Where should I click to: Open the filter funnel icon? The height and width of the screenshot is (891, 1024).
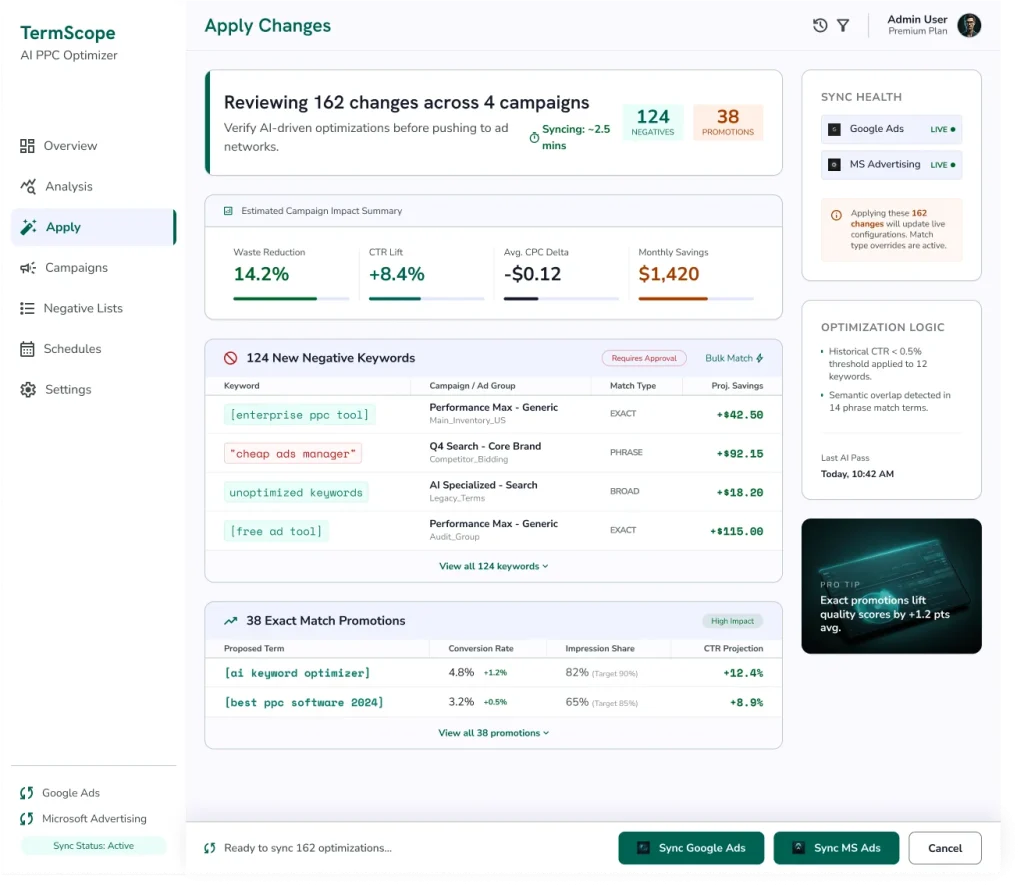[843, 25]
